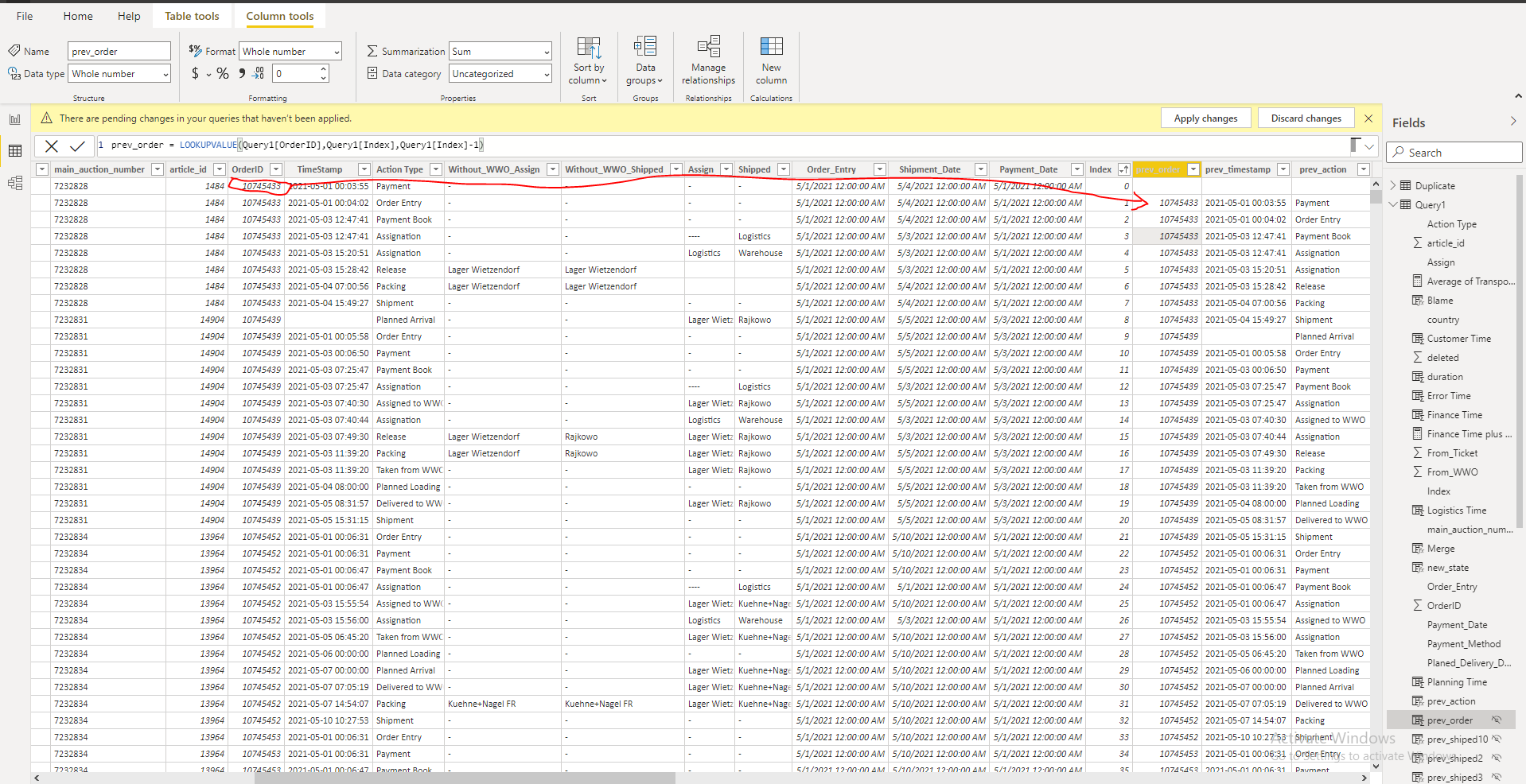This screenshot has height=784, width=1526.
Task: Click Shipment_Date column header
Action: (930, 169)
